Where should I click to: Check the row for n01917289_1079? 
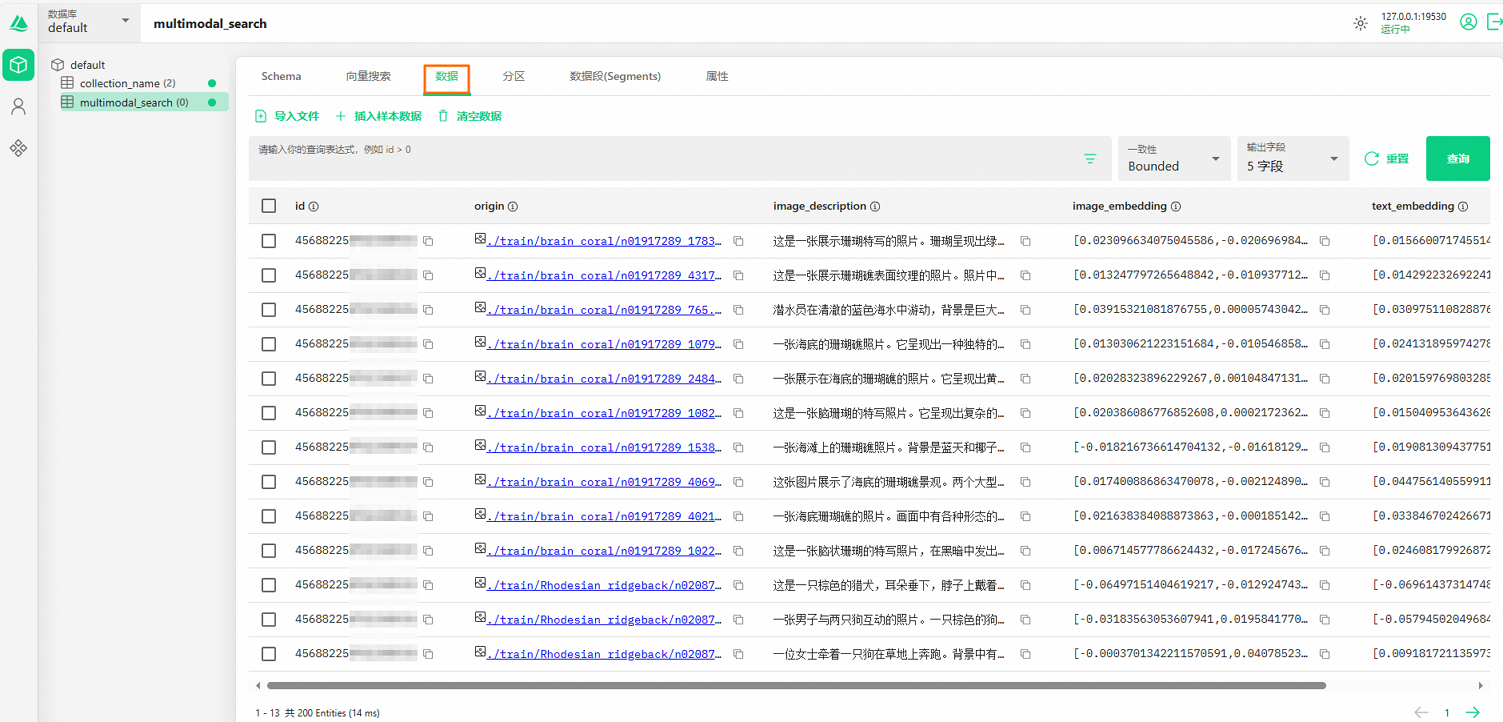(269, 344)
